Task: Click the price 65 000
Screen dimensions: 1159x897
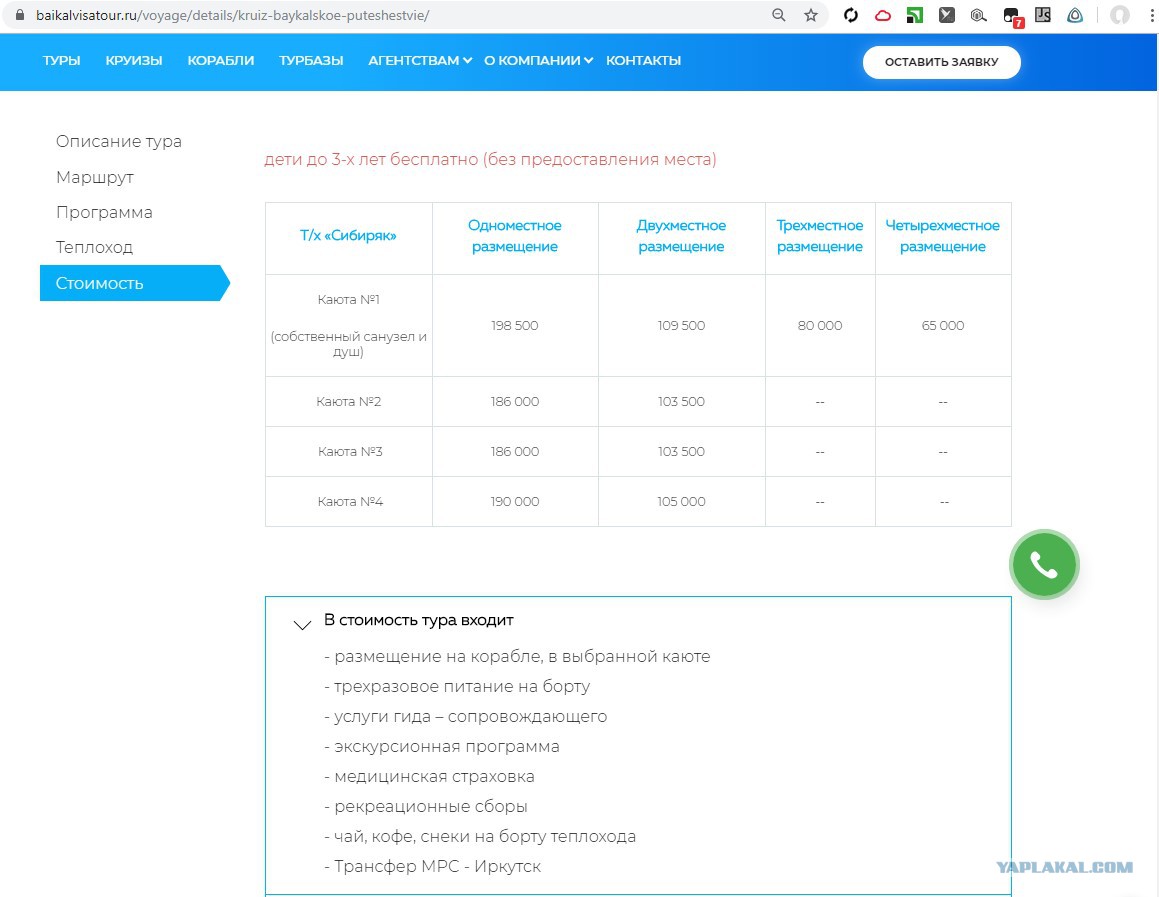Action: pos(942,325)
